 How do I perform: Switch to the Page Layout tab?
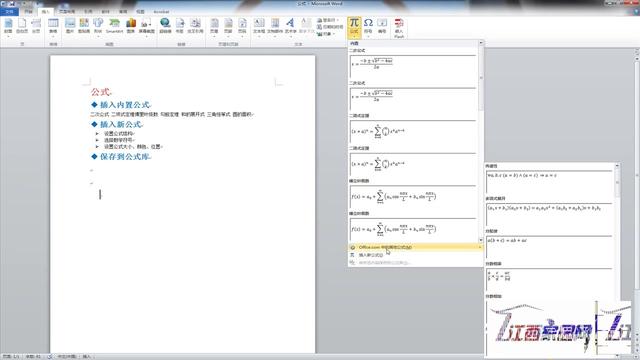(x=67, y=11)
